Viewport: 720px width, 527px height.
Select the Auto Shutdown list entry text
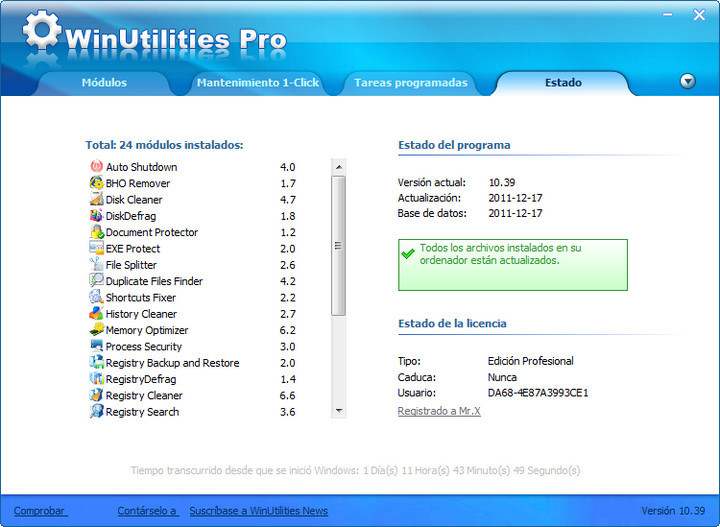[x=141, y=167]
